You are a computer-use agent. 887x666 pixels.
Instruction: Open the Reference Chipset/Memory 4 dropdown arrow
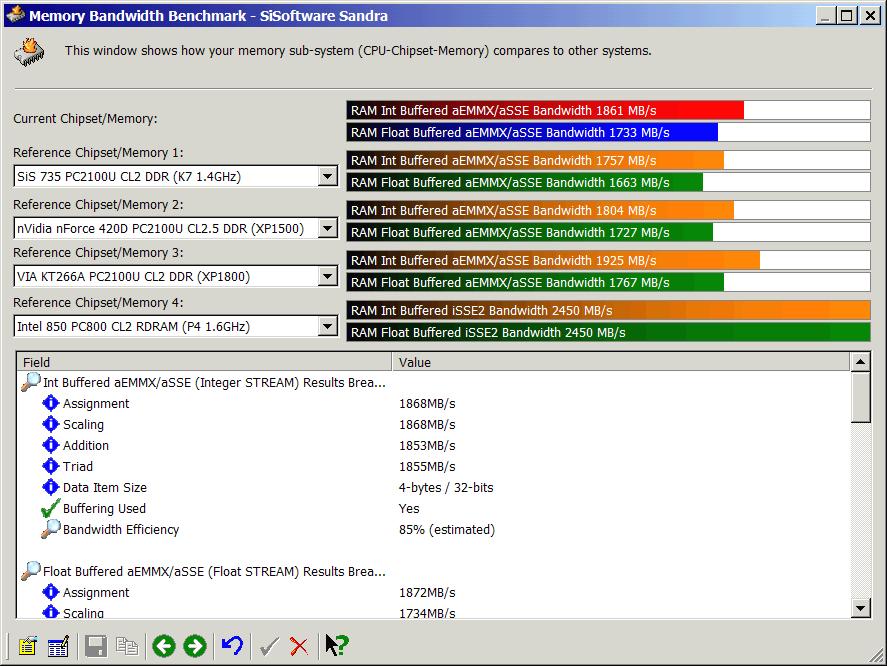click(327, 326)
